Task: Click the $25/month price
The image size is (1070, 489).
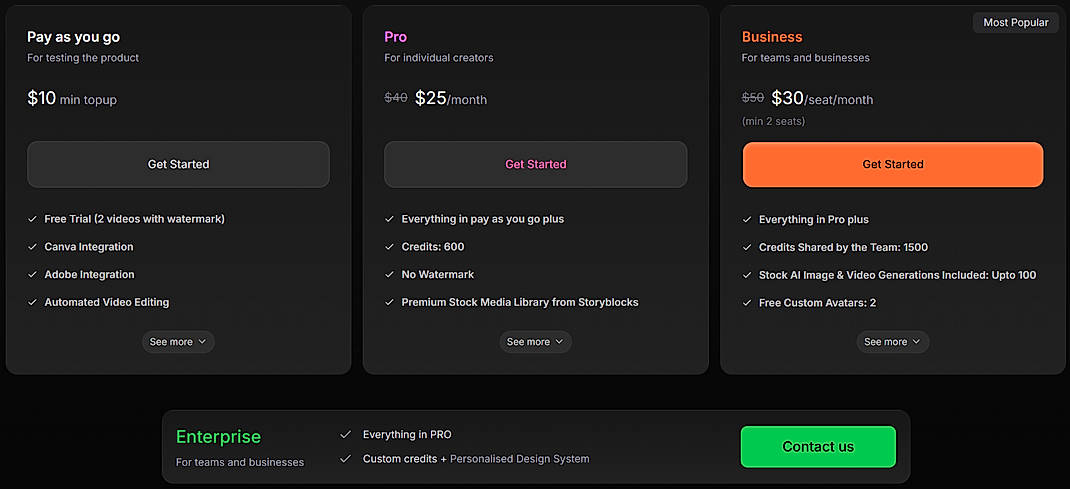Action: [x=451, y=98]
